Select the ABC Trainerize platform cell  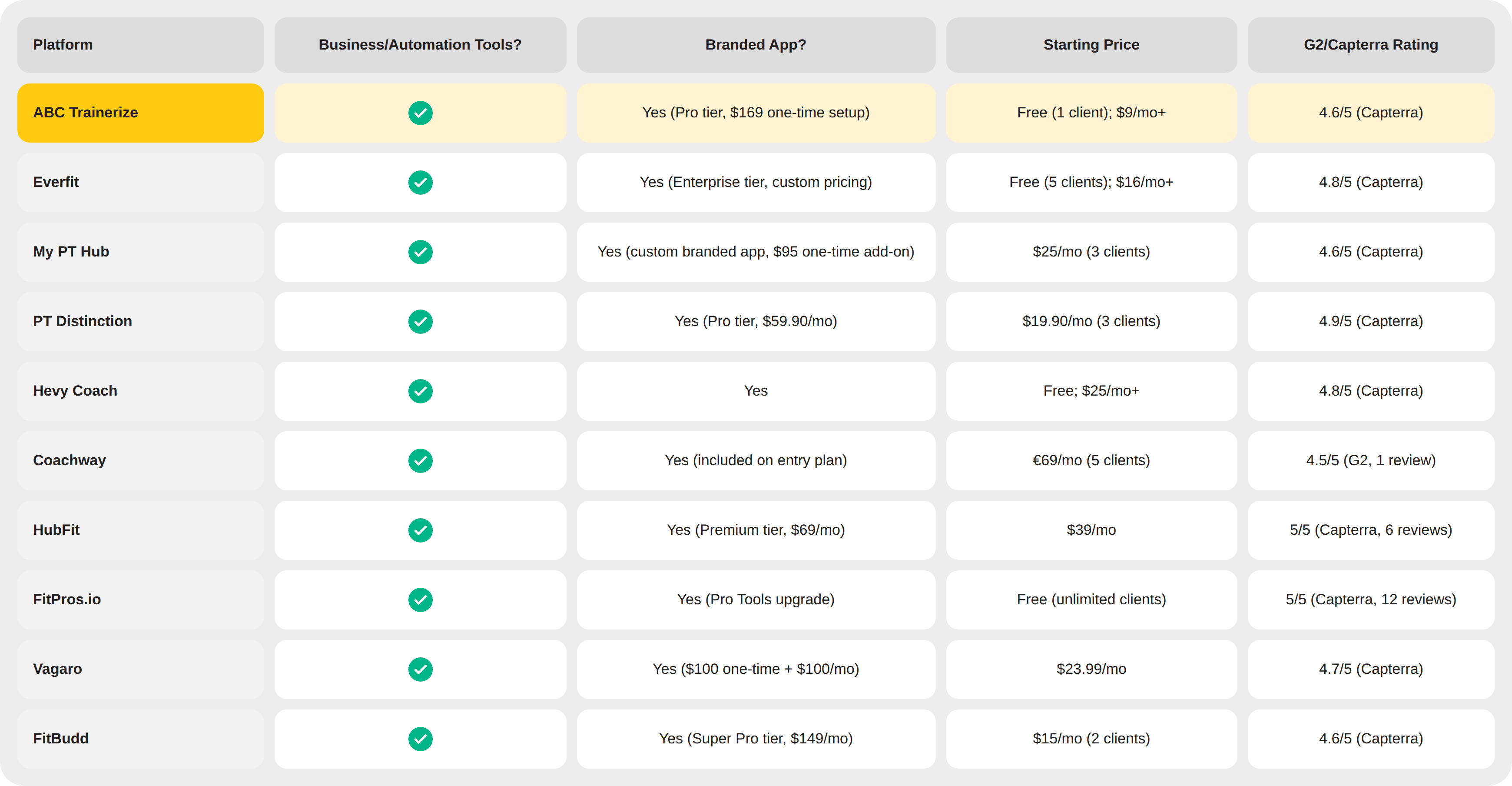(140, 113)
